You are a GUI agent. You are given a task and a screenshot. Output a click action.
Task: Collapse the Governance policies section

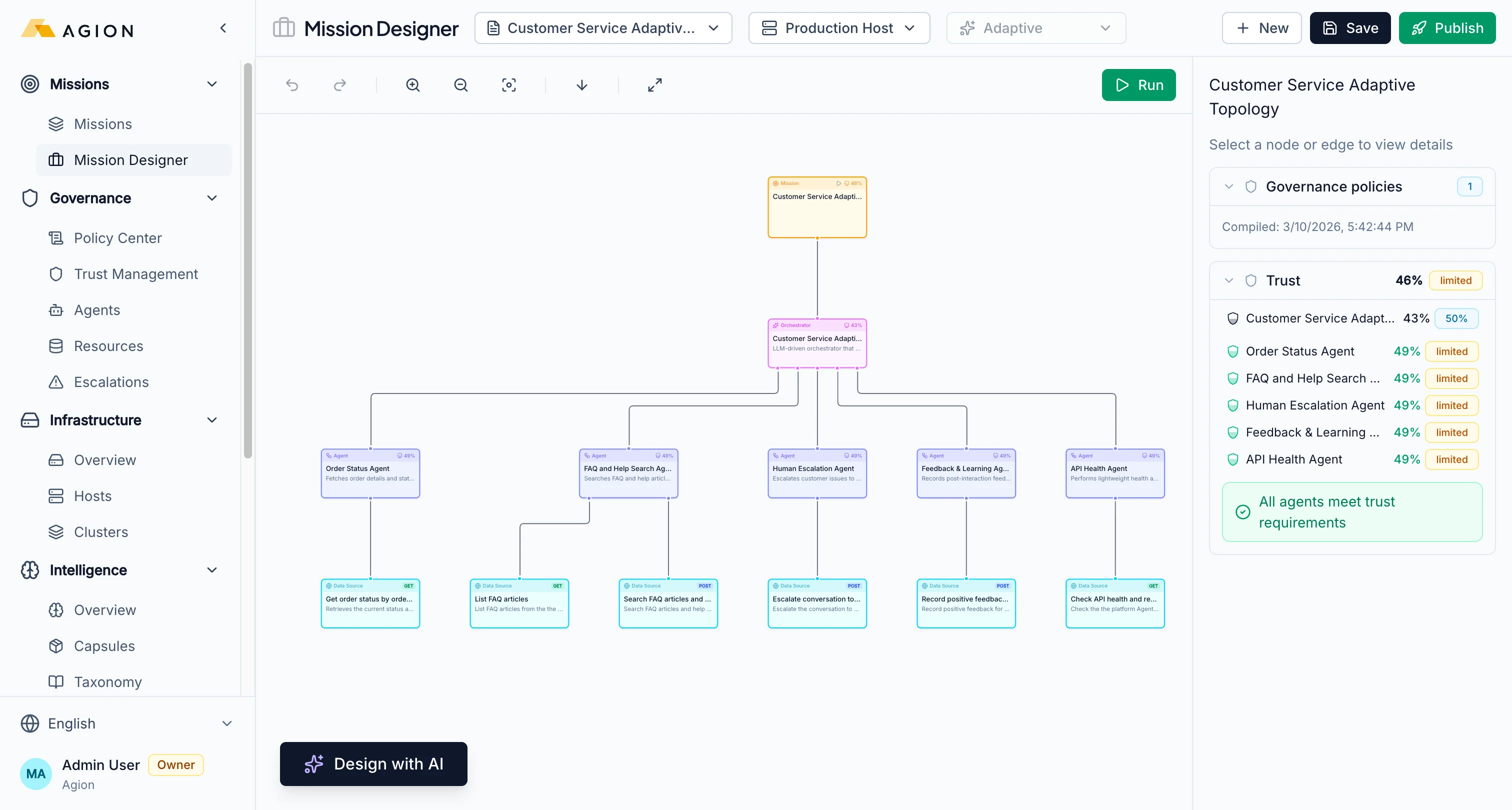1228,186
